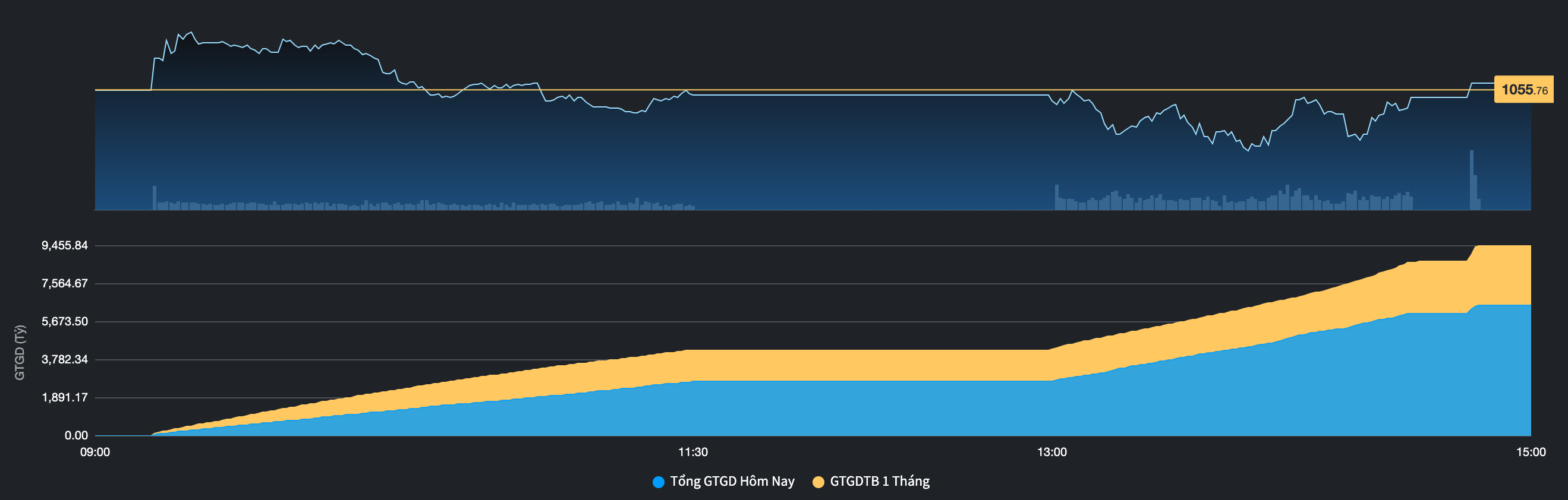
Task: Click the 7,564.67 y-axis value
Action: pos(65,283)
